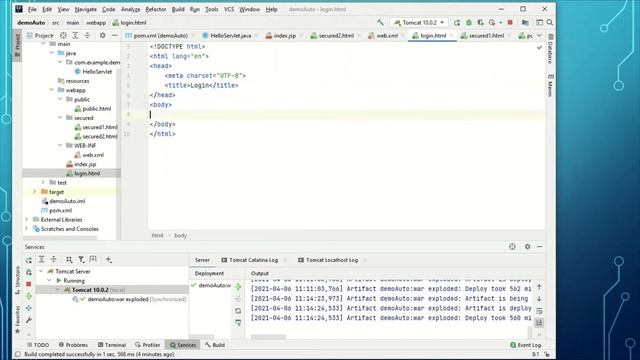Collapse all in the Project panel toolbar
Viewport: 640px width, 360px height.
click(x=87, y=36)
